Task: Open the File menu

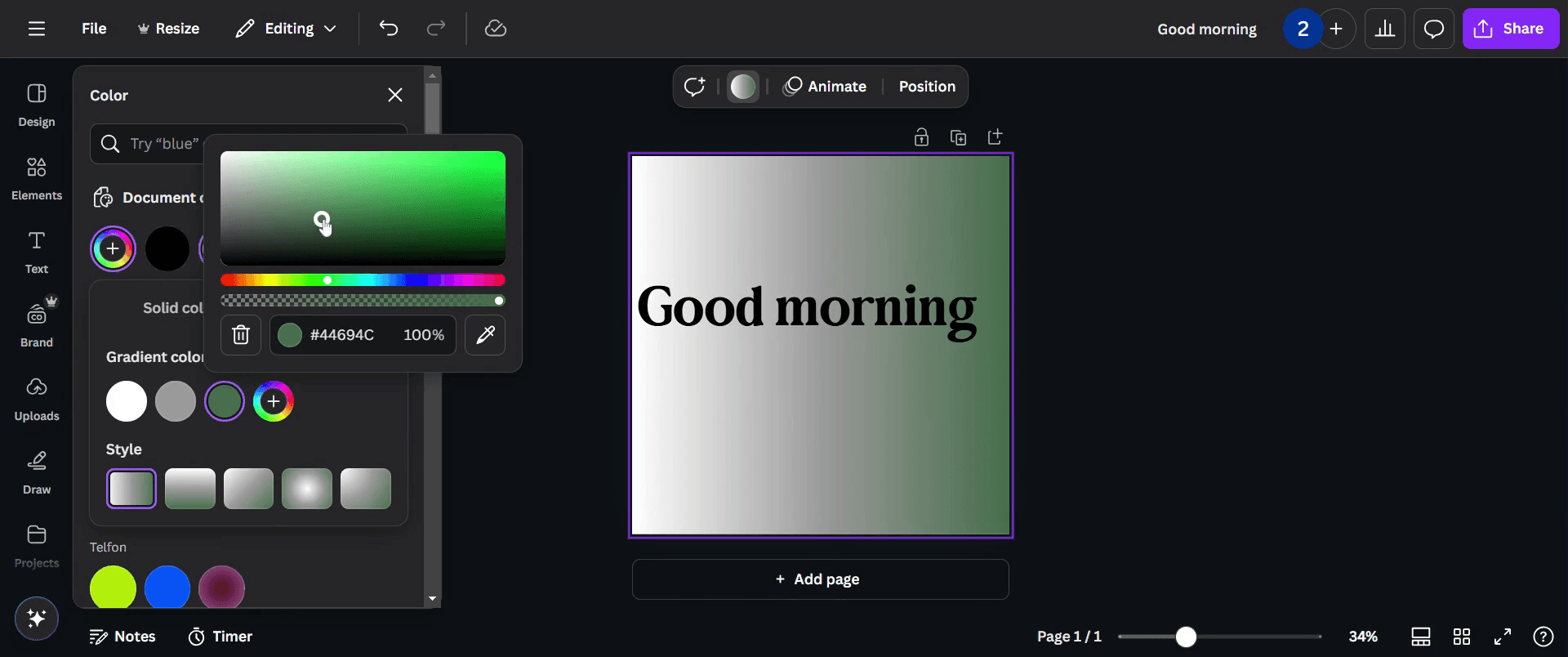Action: point(94,29)
